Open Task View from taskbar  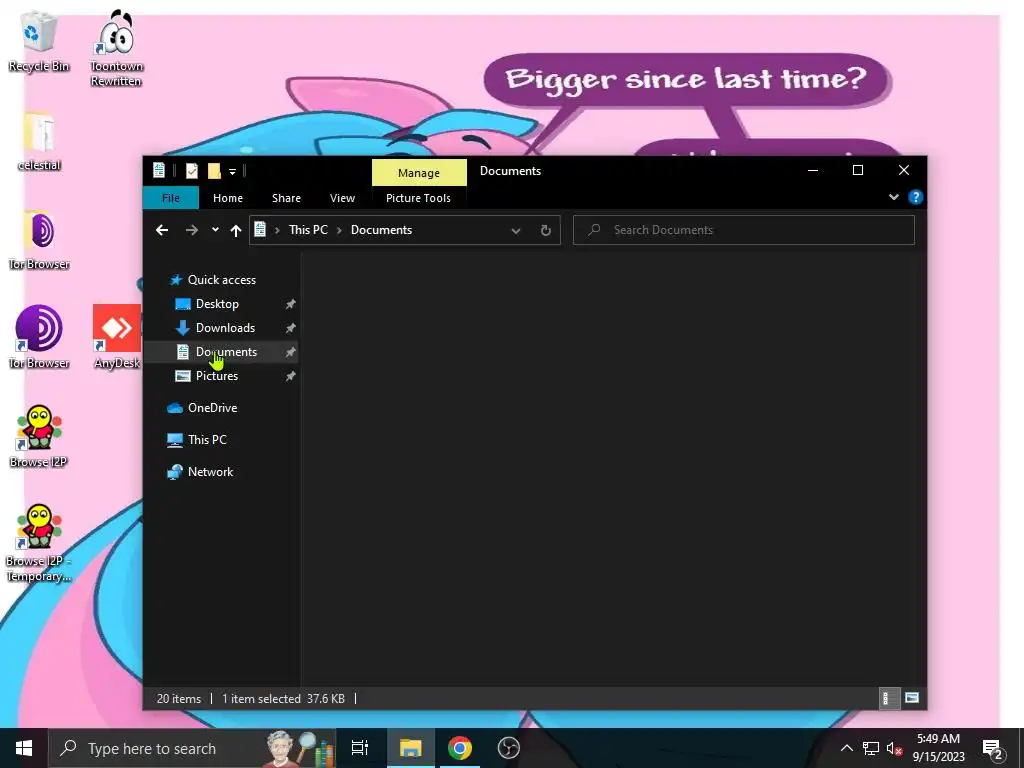pos(360,748)
